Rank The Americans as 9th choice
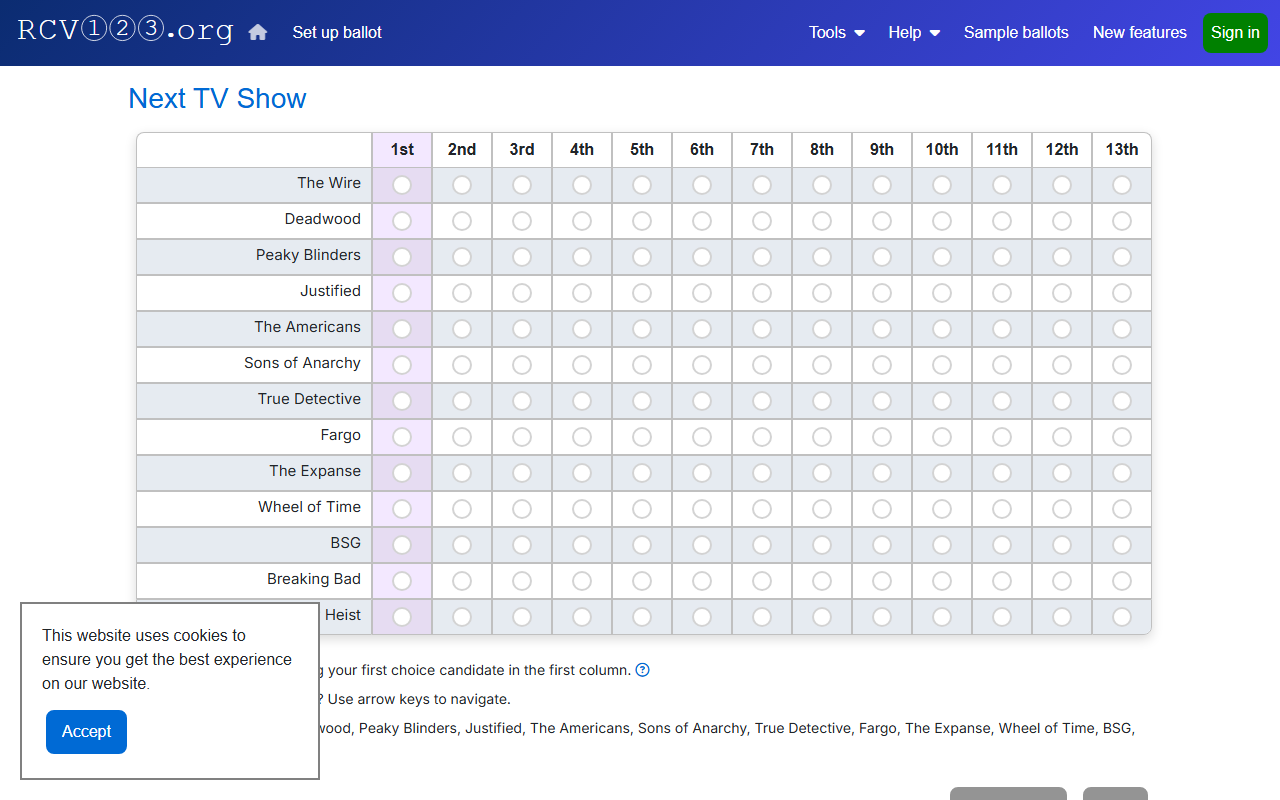The image size is (1280, 800). (x=882, y=329)
